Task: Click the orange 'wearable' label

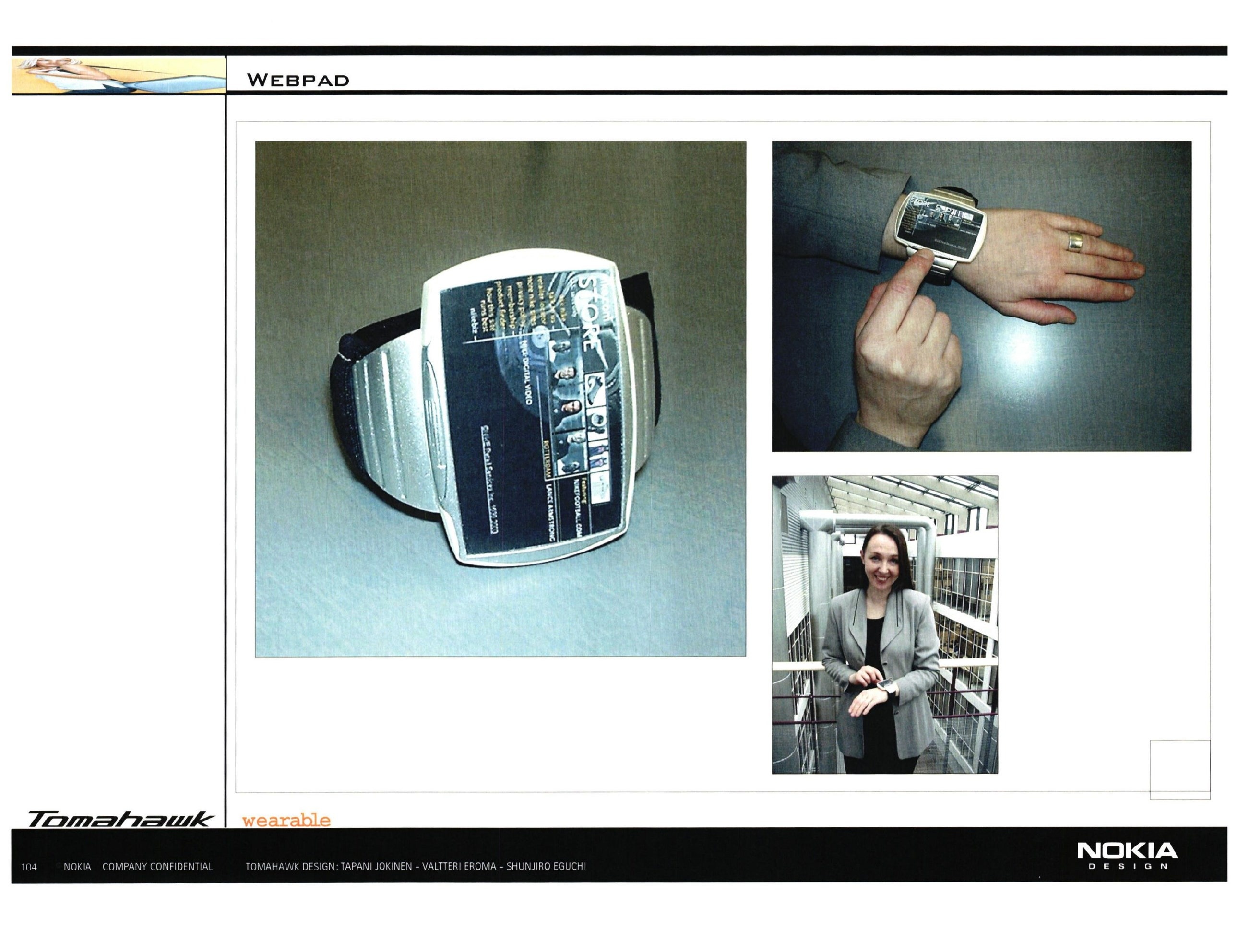Action: 286,820
